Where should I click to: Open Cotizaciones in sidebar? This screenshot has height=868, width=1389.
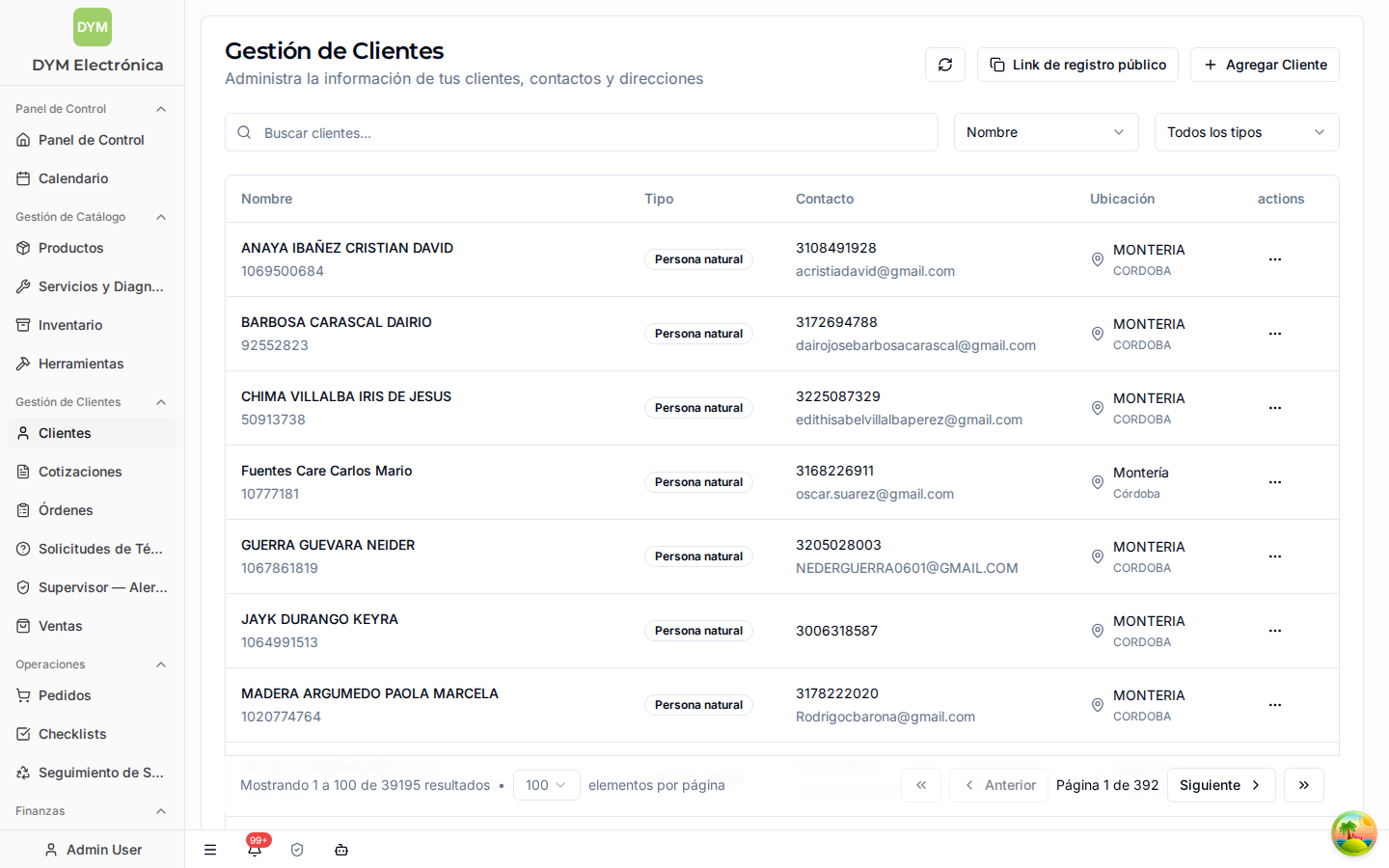92,472
